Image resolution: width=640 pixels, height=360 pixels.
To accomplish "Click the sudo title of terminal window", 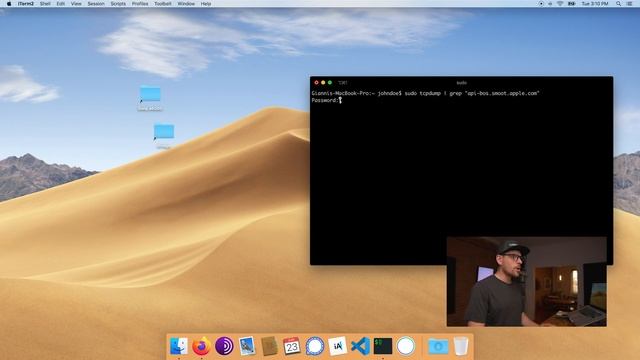I will pyautogui.click(x=462, y=82).
